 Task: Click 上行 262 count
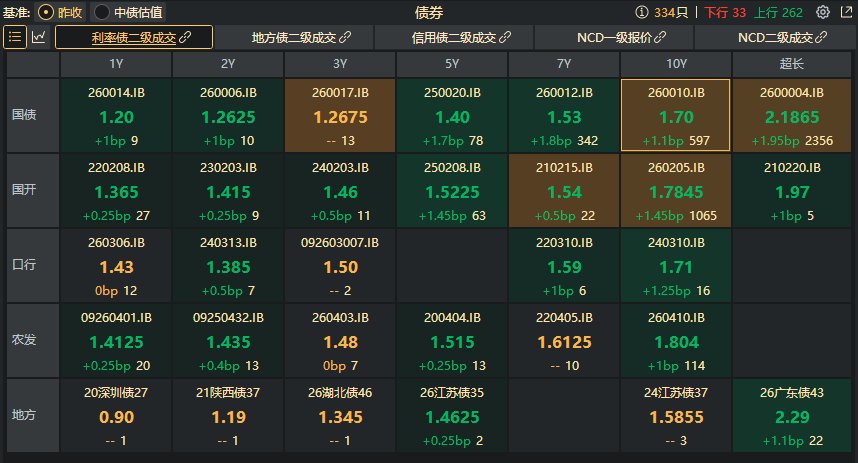(x=778, y=12)
